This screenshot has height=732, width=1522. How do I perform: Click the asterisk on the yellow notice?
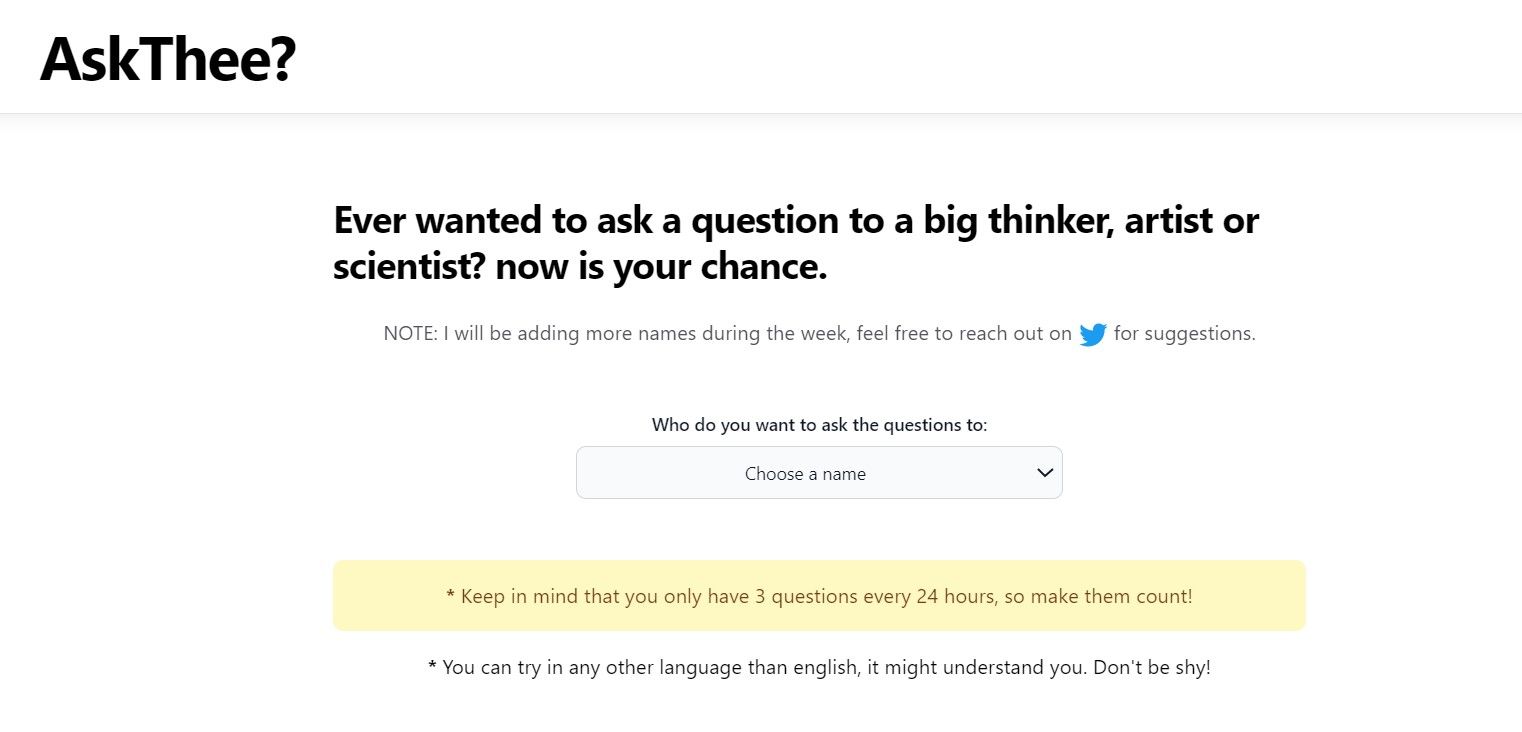(449, 595)
